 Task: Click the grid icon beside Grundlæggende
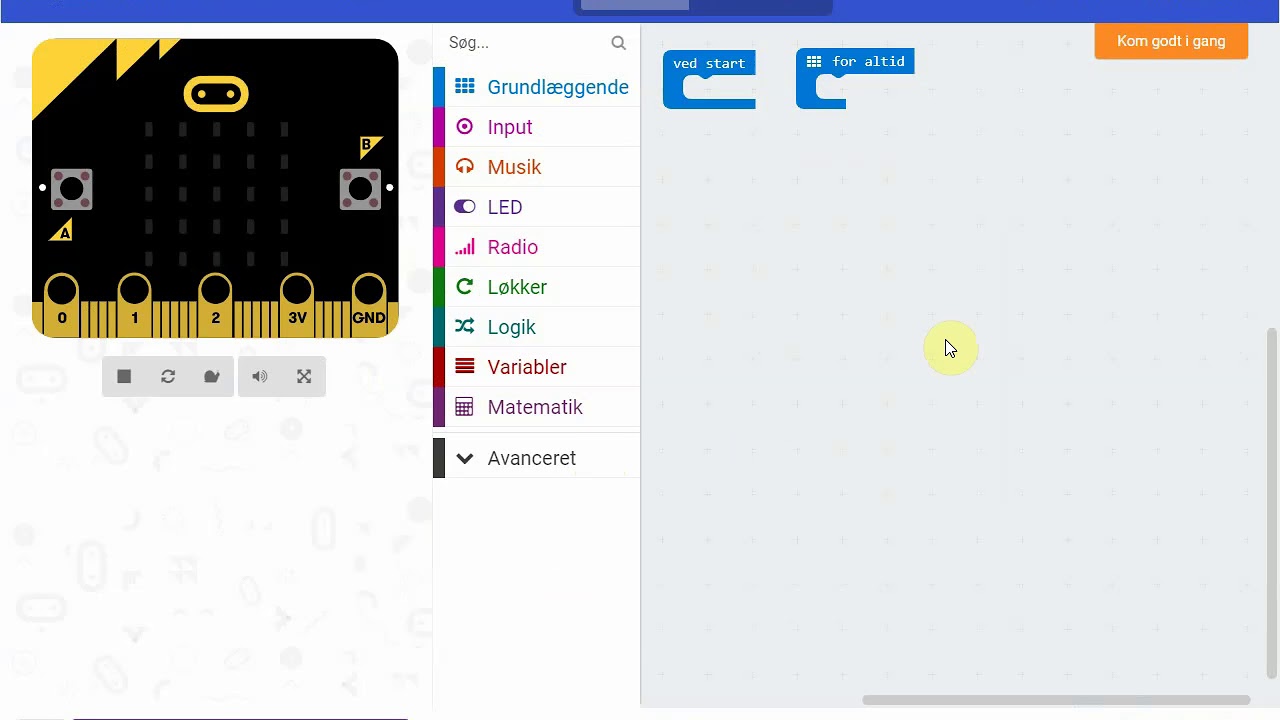(x=464, y=86)
